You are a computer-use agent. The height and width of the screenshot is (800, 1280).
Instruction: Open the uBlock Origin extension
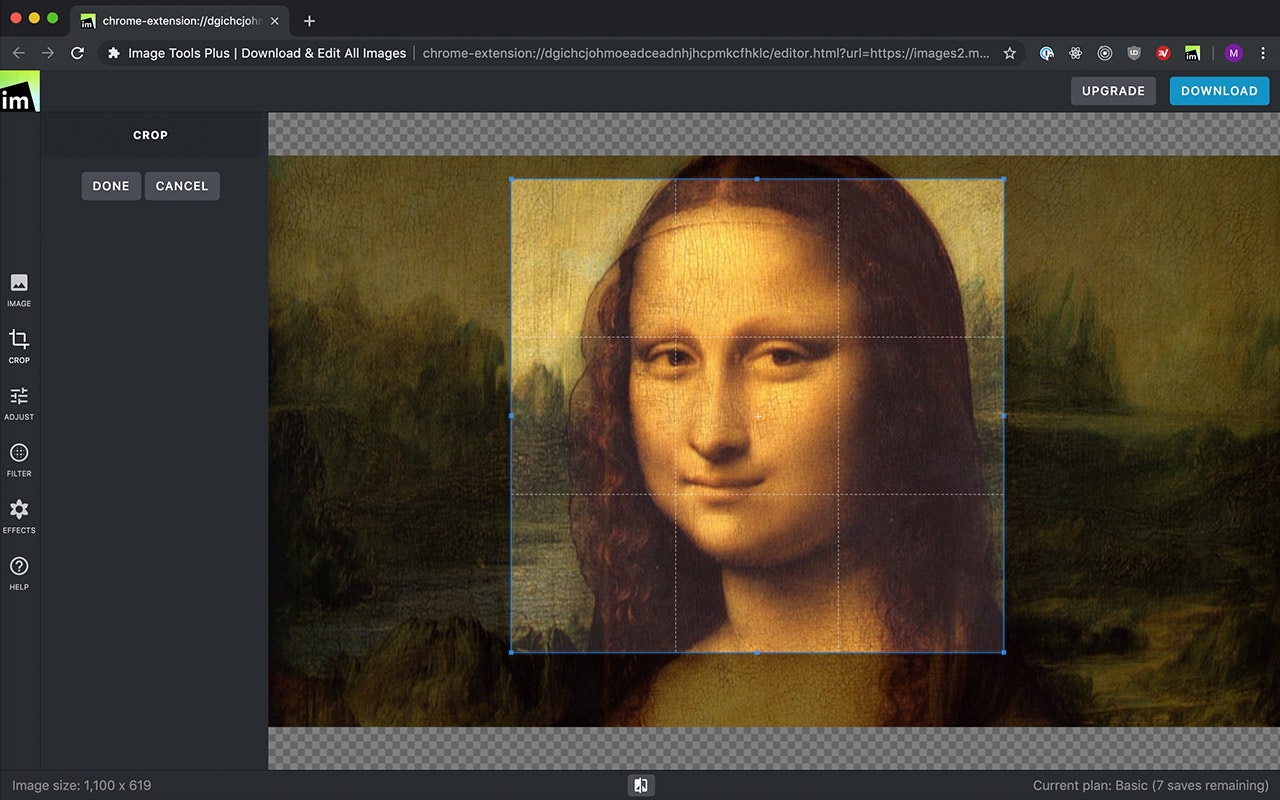1134,53
